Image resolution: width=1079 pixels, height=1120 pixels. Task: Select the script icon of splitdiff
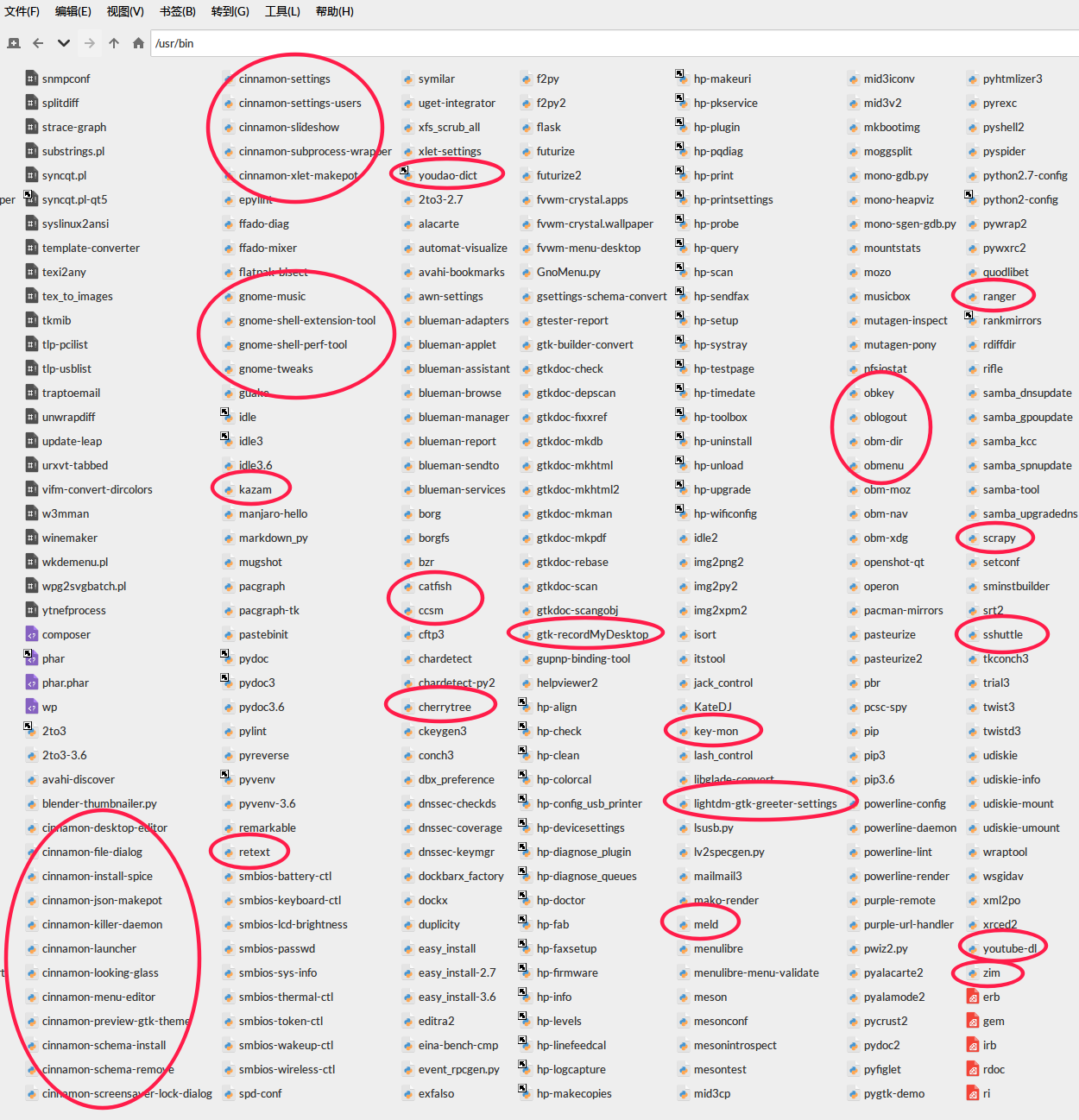[x=32, y=103]
